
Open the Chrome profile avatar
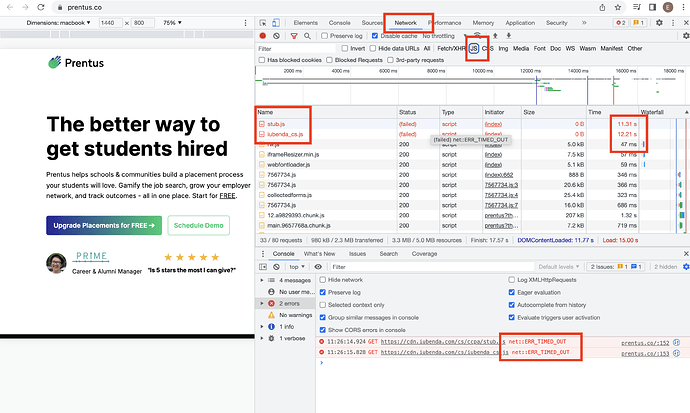[x=668, y=7]
